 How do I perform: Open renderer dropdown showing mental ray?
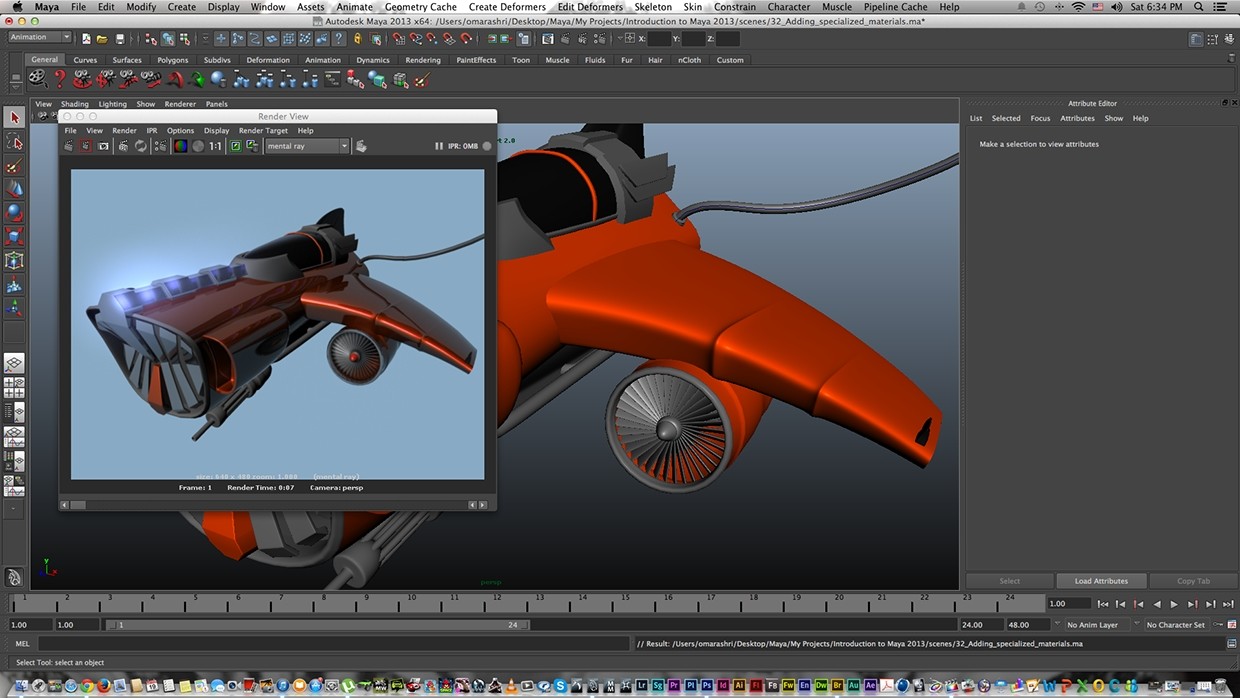click(x=307, y=146)
